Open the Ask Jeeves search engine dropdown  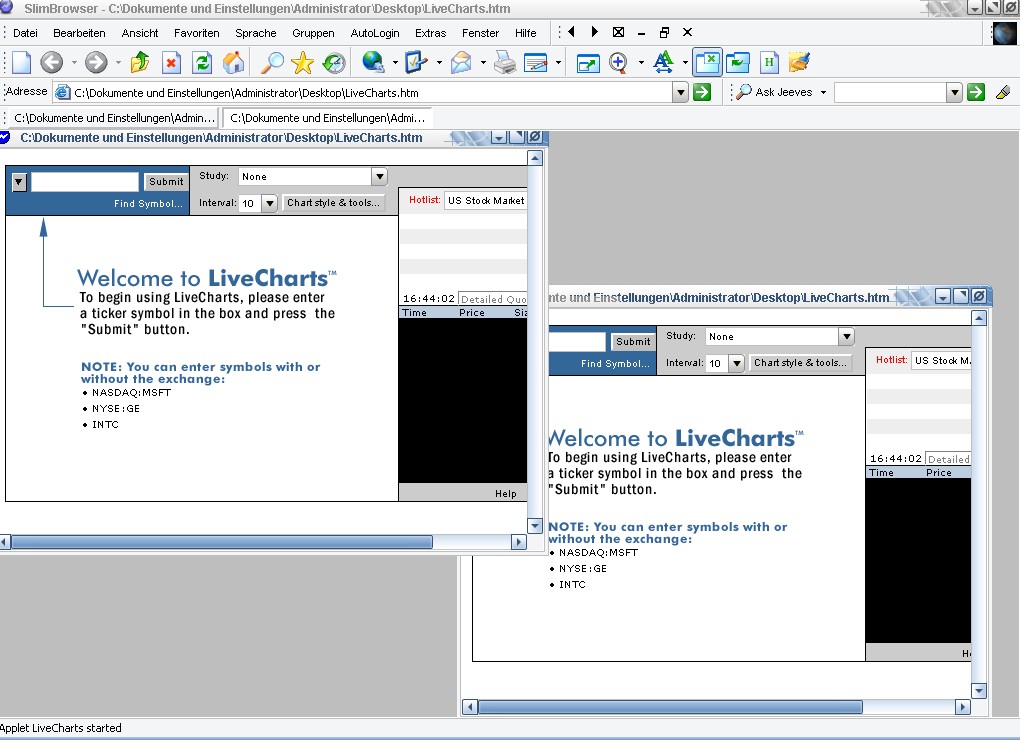click(823, 92)
